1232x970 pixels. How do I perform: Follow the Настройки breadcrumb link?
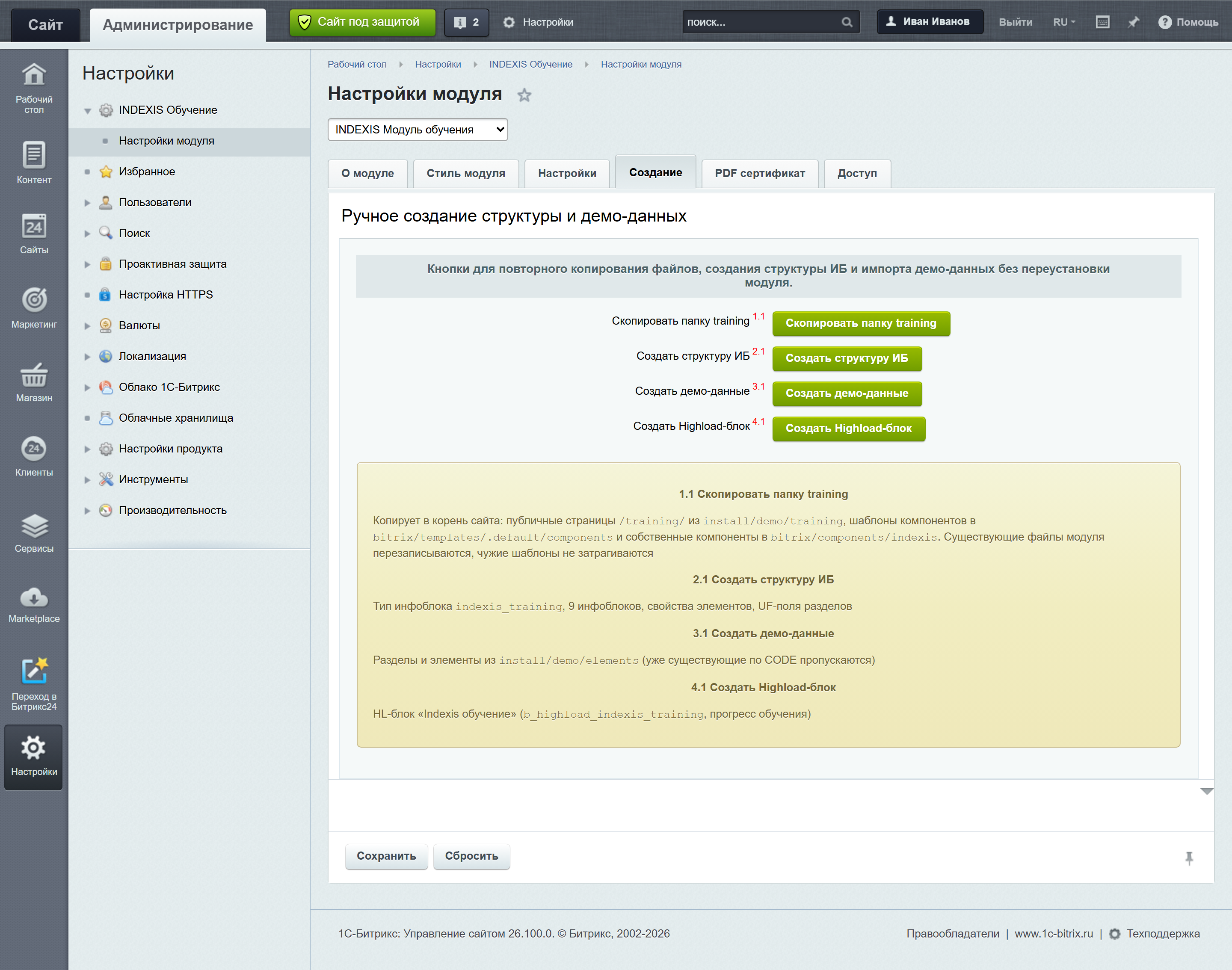pos(438,64)
